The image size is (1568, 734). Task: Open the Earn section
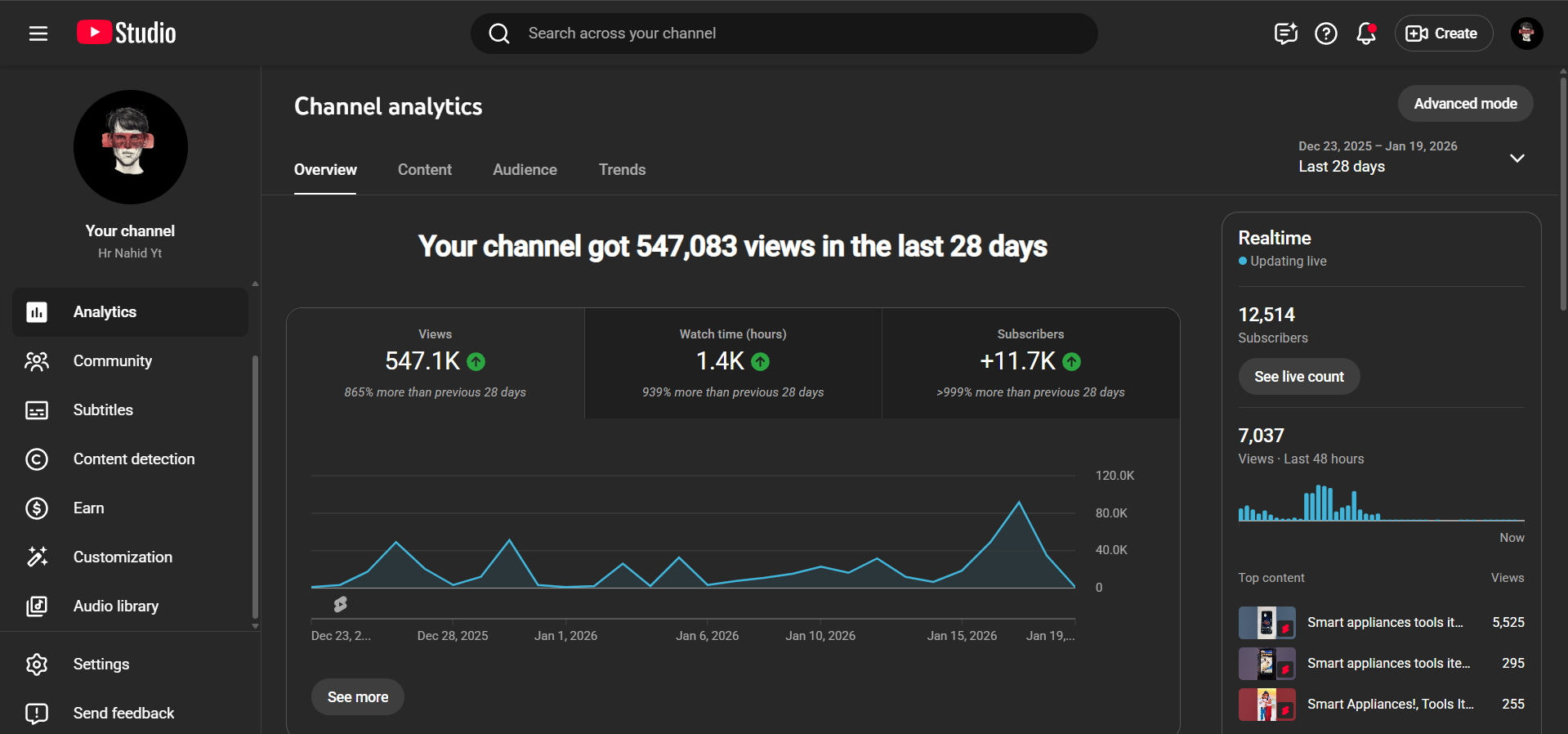(88, 508)
